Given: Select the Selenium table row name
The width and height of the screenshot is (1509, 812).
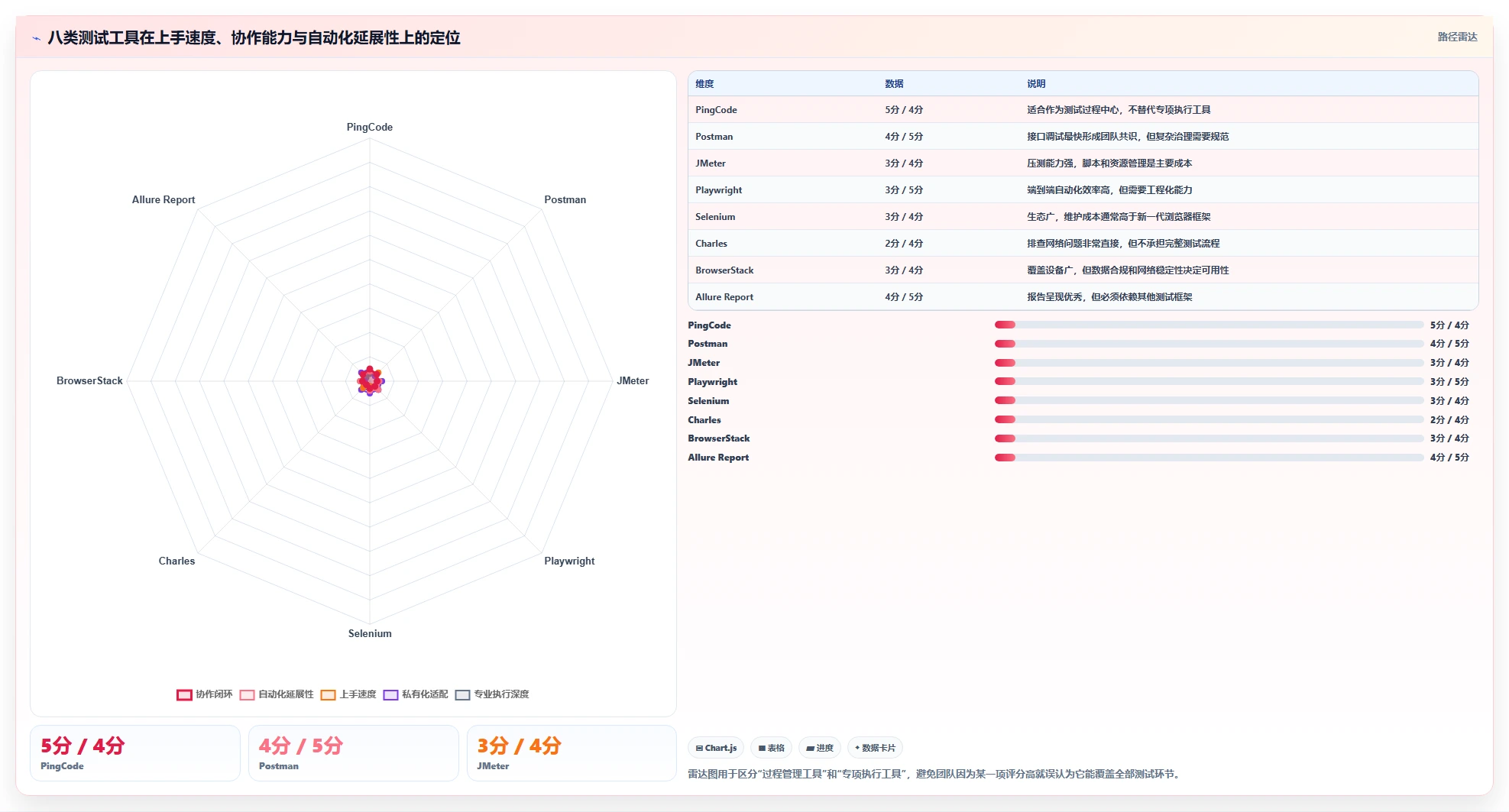Looking at the screenshot, I should point(715,217).
